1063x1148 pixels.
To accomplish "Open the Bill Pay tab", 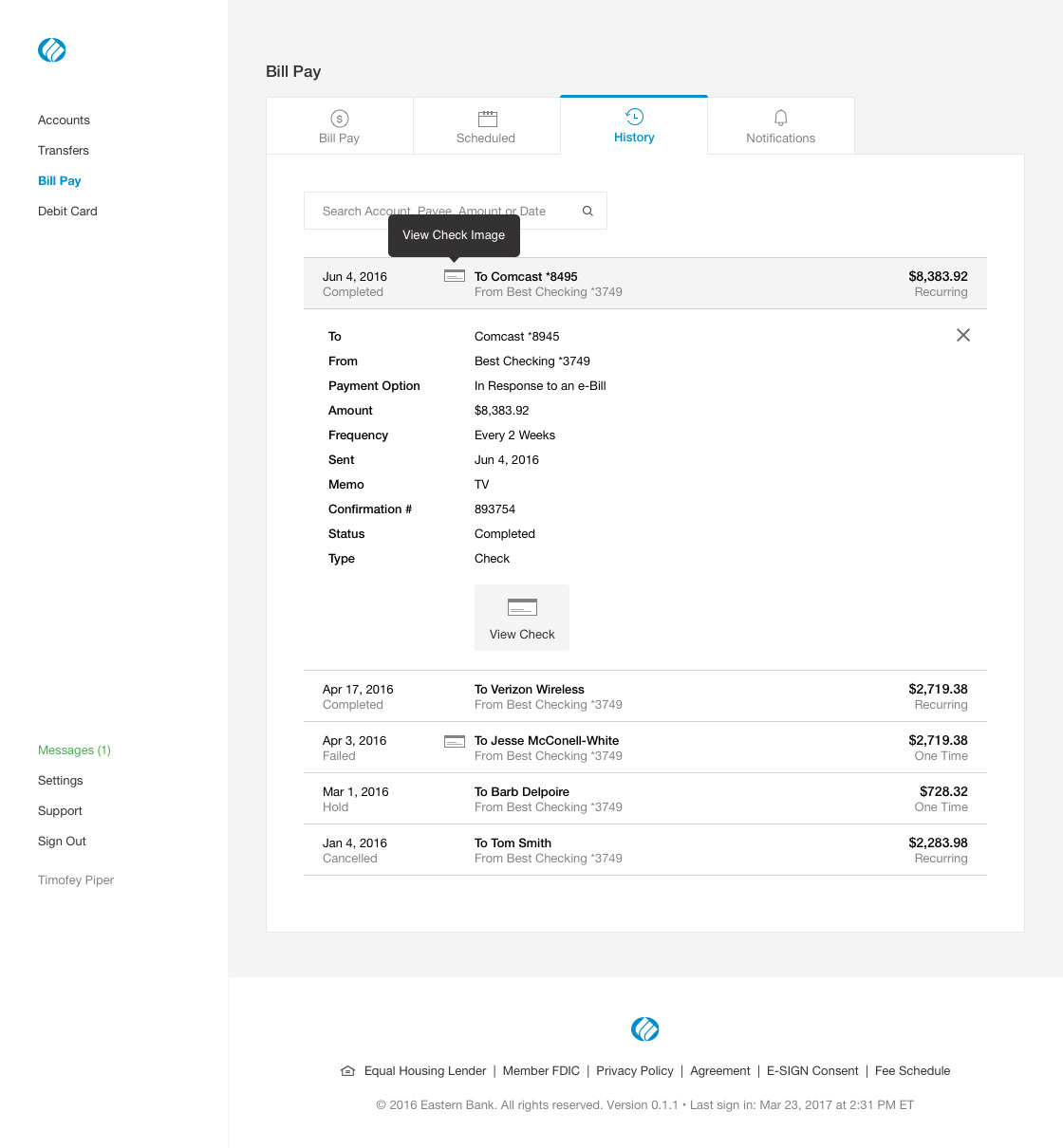I will point(340,125).
